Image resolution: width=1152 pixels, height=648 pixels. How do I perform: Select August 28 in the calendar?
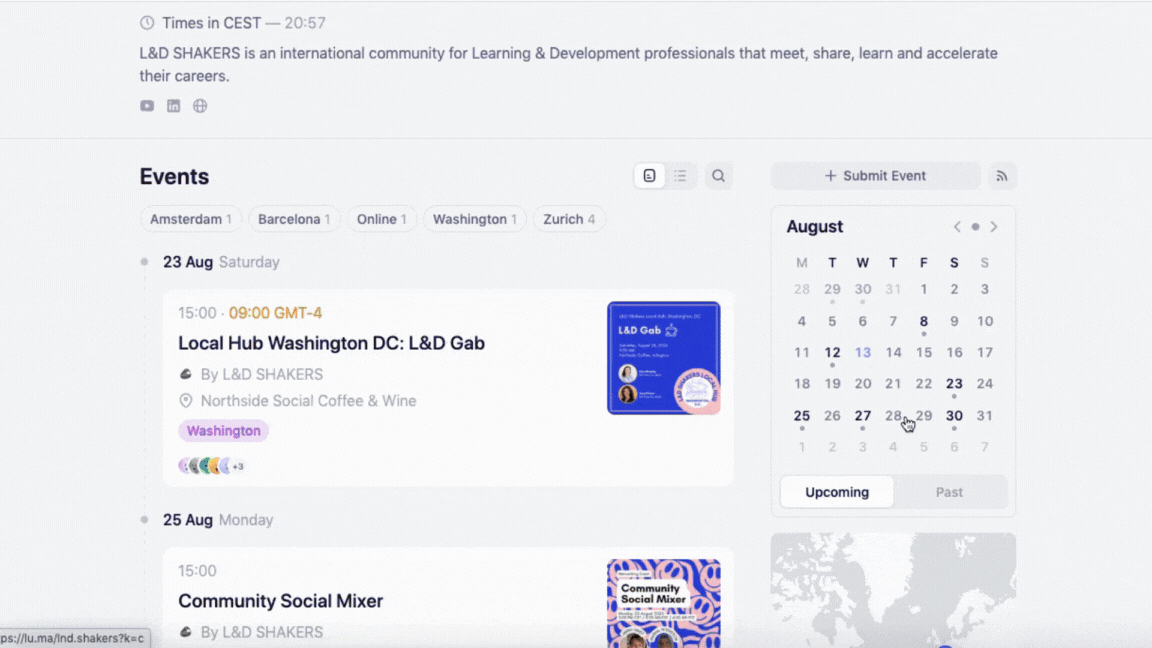[x=893, y=416]
